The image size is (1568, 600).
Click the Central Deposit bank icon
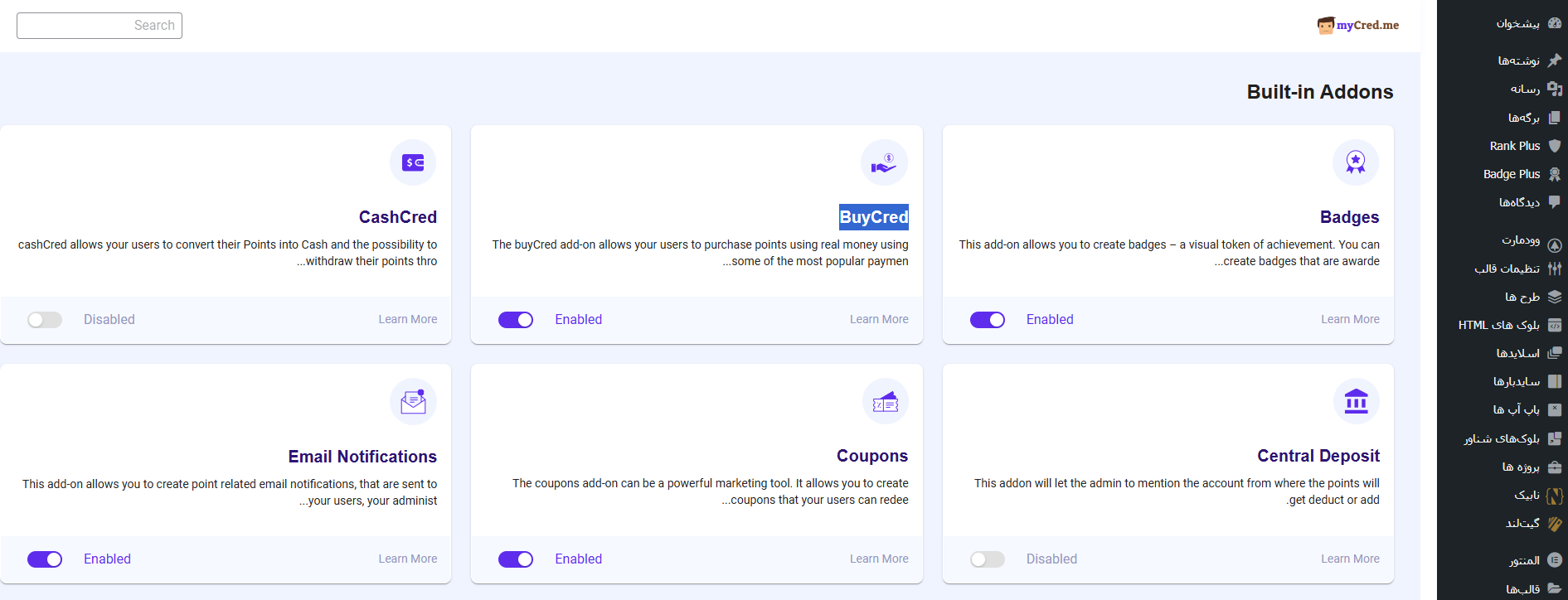pyautogui.click(x=1356, y=401)
